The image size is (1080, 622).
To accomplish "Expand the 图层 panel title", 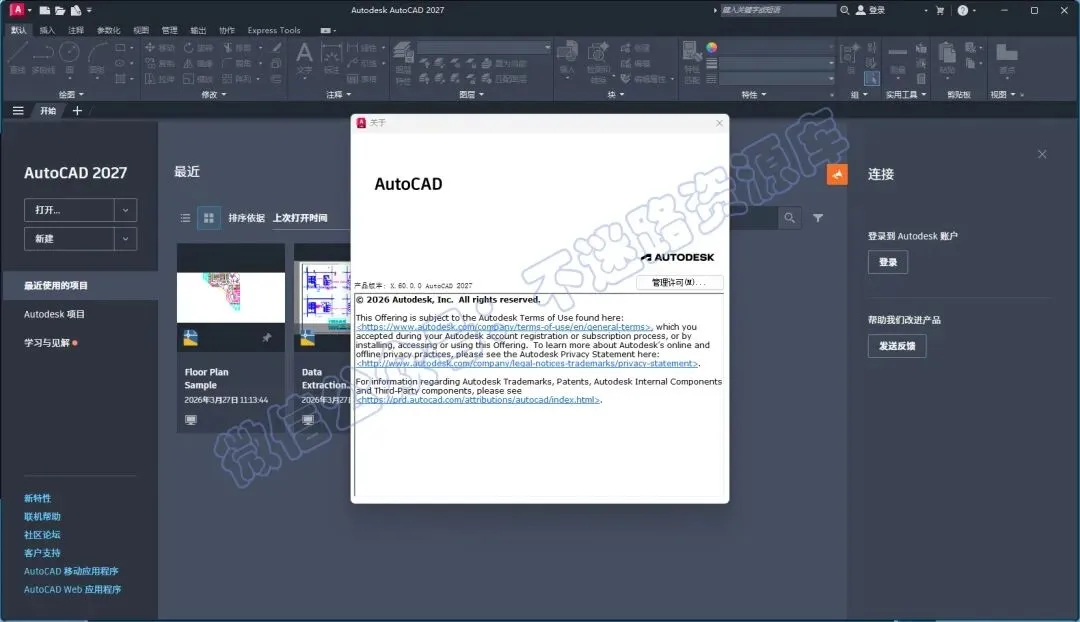I will pyautogui.click(x=471, y=94).
